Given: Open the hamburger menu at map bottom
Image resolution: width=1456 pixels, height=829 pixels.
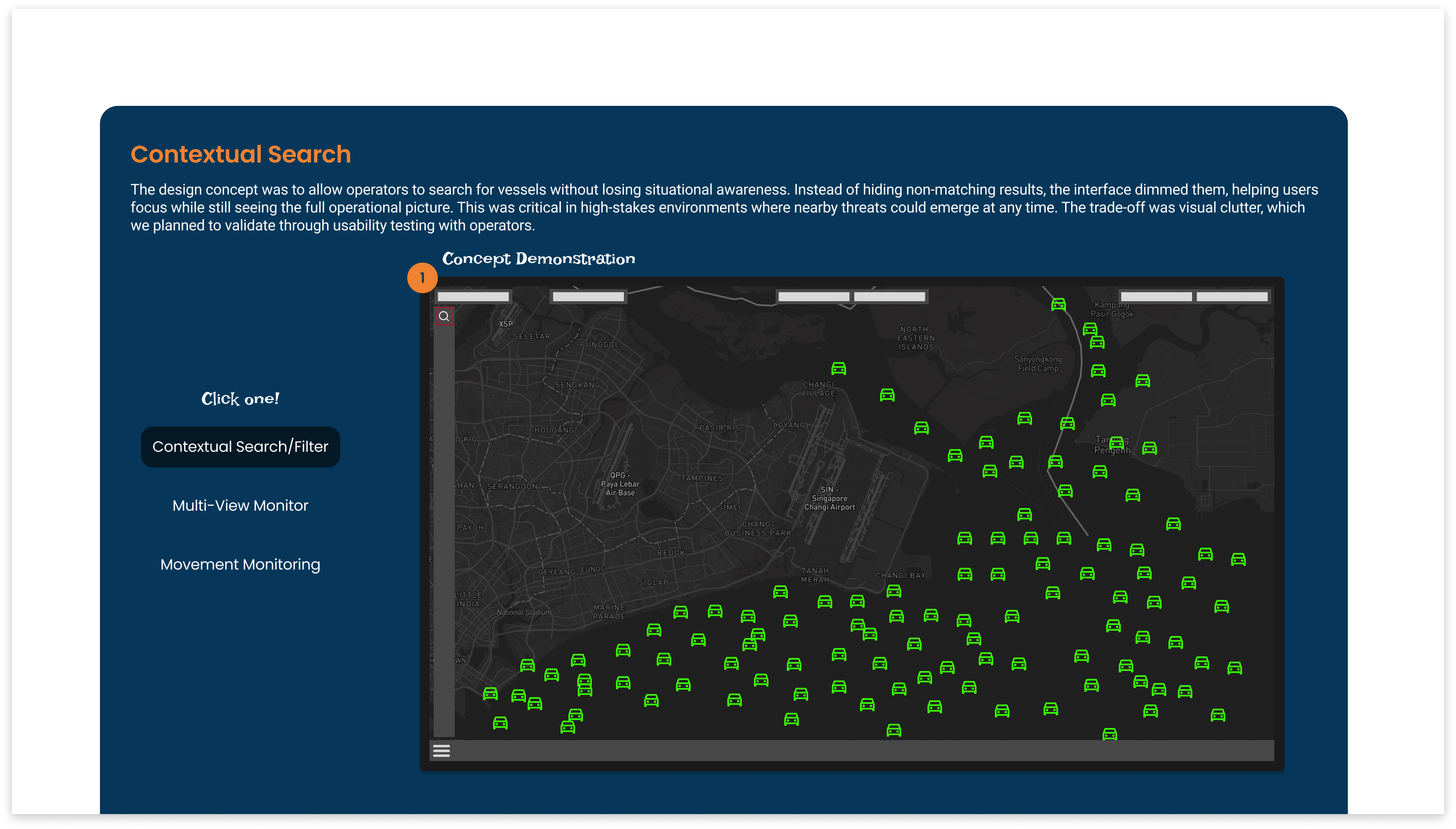Looking at the screenshot, I should click(442, 750).
